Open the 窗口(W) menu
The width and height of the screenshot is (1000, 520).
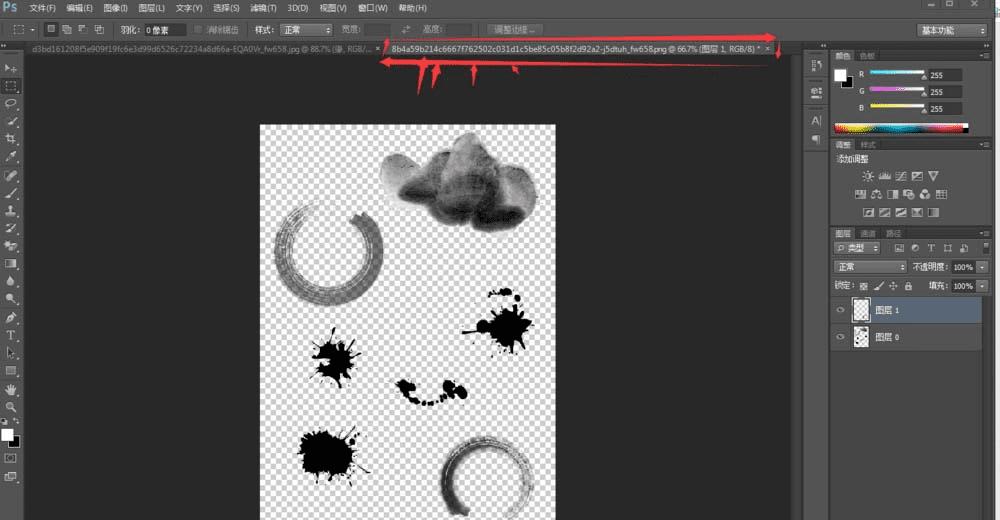pos(372,8)
